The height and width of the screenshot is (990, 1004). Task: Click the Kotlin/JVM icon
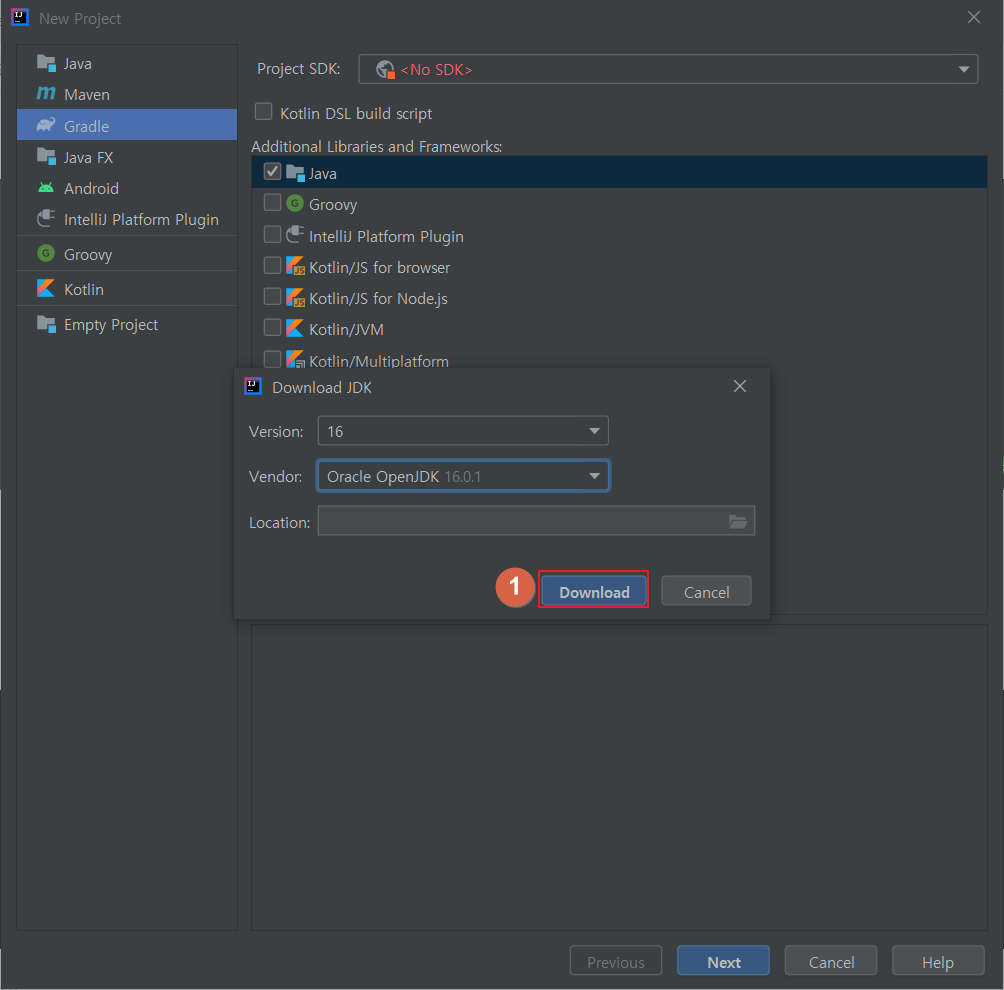tap(295, 329)
